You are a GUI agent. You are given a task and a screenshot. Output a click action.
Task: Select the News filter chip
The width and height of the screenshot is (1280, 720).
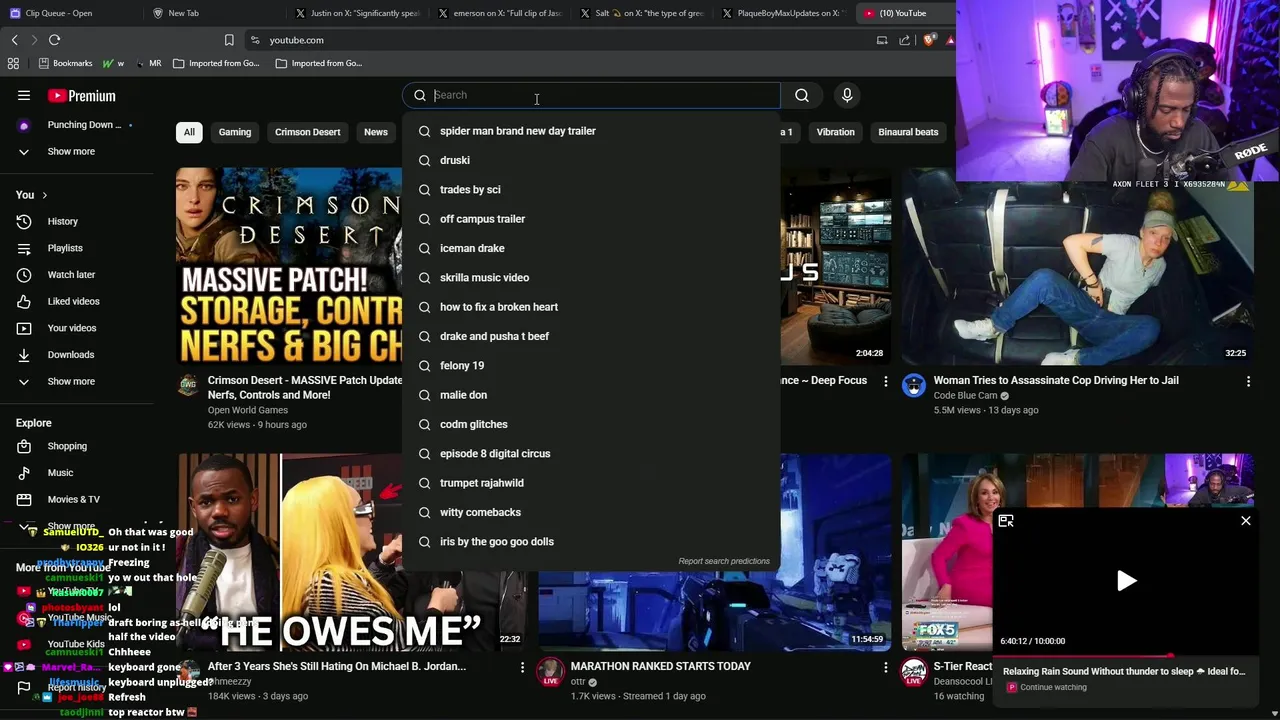click(x=376, y=132)
